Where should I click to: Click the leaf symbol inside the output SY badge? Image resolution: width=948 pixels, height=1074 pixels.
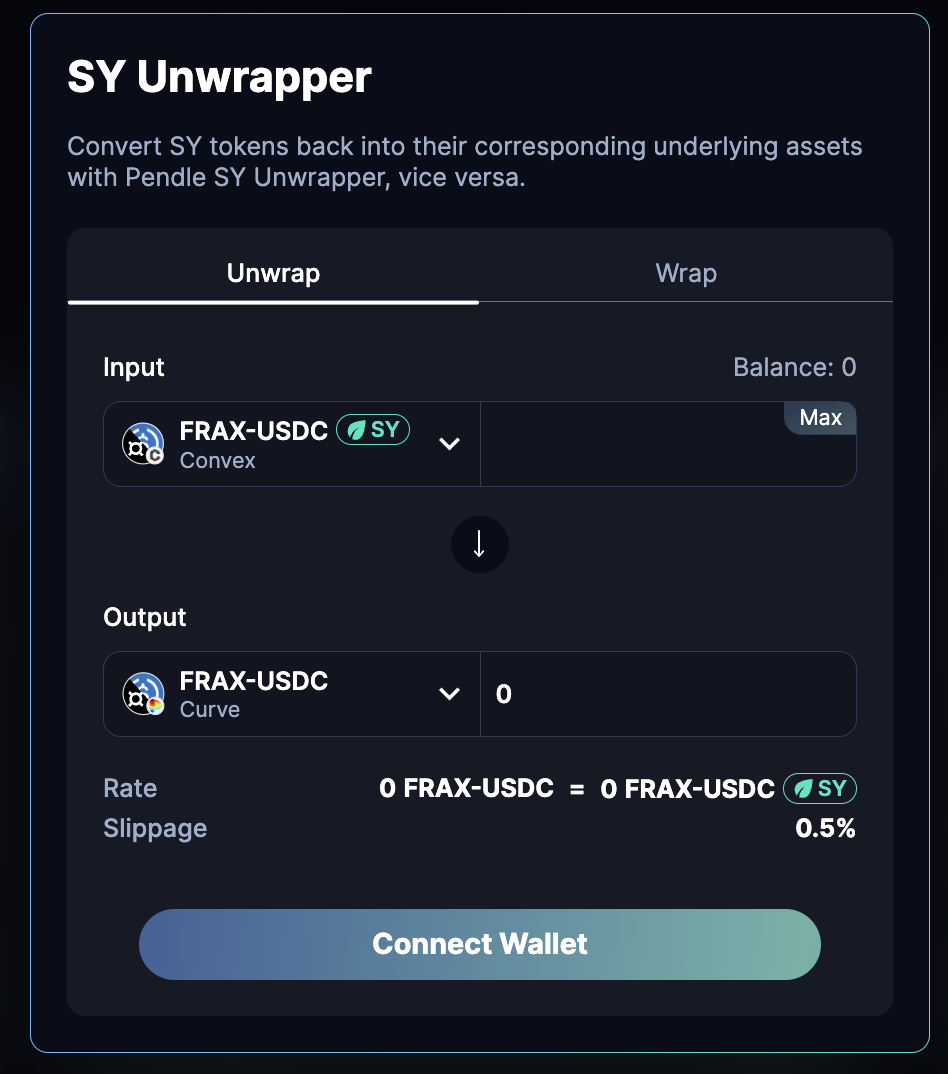pos(805,788)
